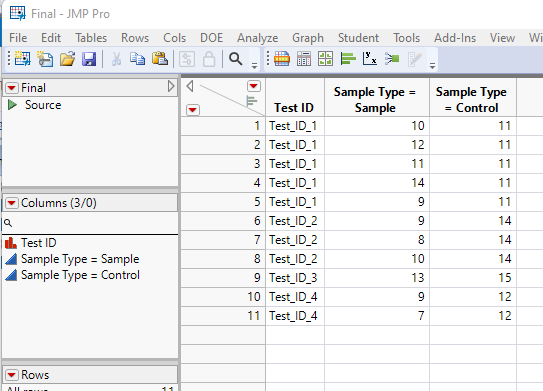This screenshot has width=543, height=391.
Task: Open the Rows panel red triangle menu
Action: point(11,375)
